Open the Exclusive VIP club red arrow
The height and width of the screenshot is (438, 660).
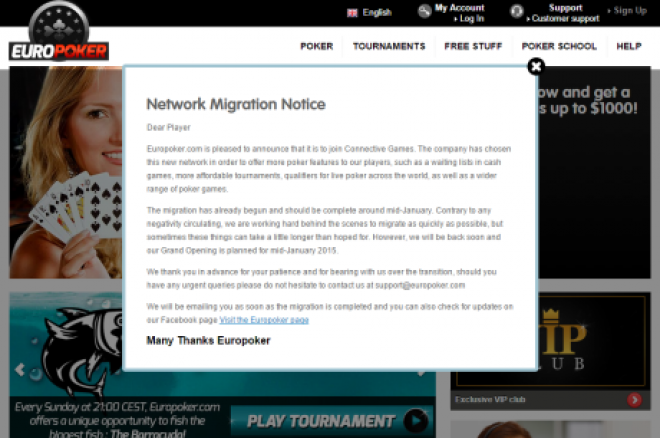tap(634, 400)
